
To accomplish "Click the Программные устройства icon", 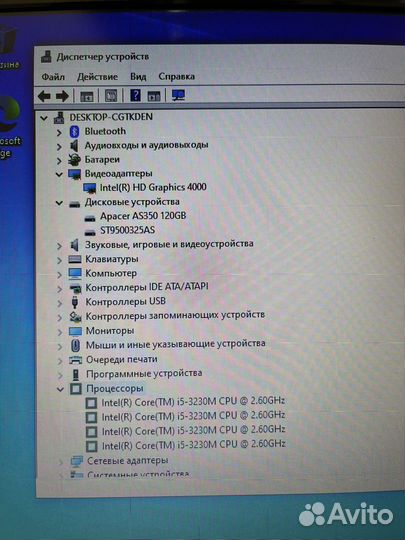I will pos(76,374).
